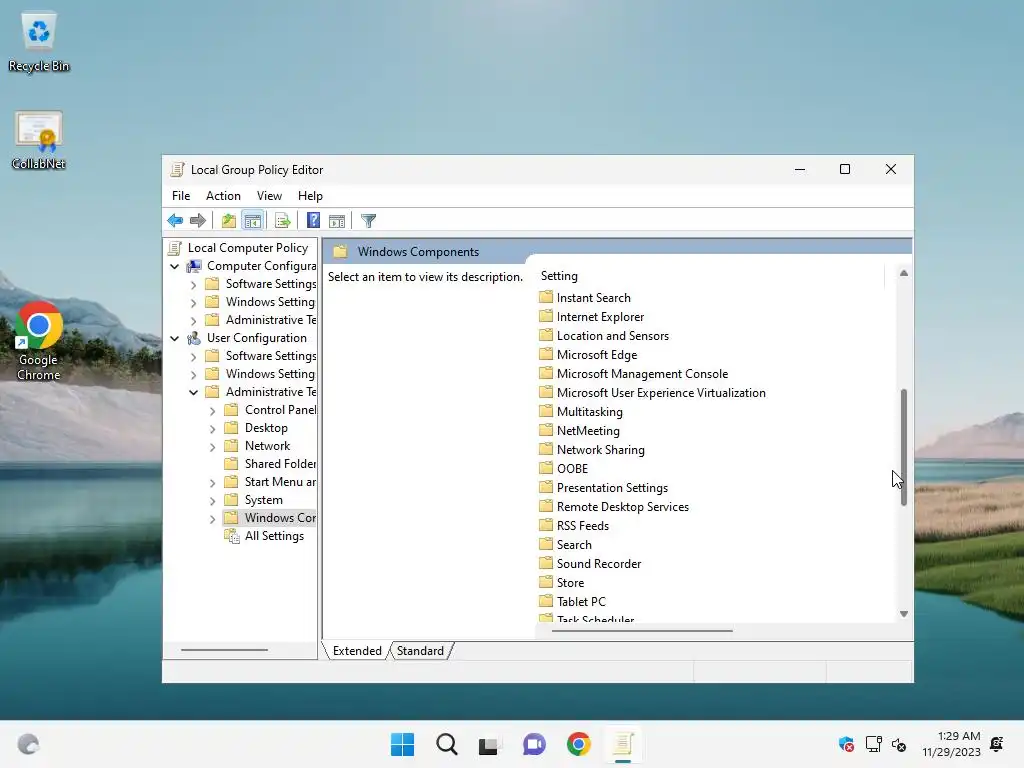
Task: Select the Google Chrome desktop shortcut
Action: pos(39,340)
